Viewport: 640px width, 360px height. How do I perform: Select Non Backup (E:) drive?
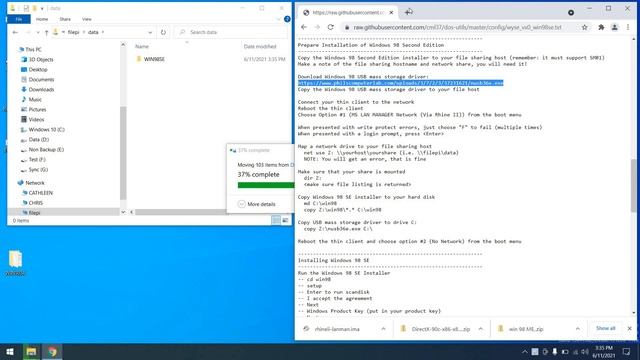tap(46, 149)
